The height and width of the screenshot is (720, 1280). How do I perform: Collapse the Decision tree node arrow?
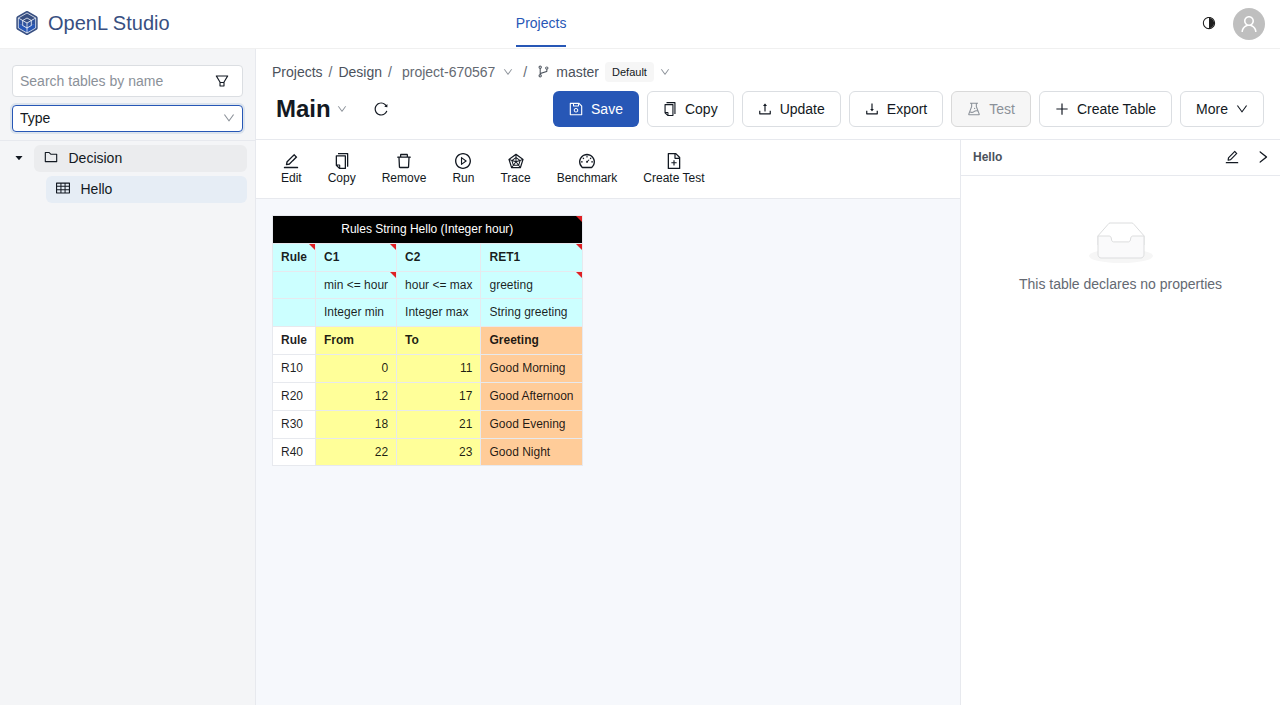[19, 158]
